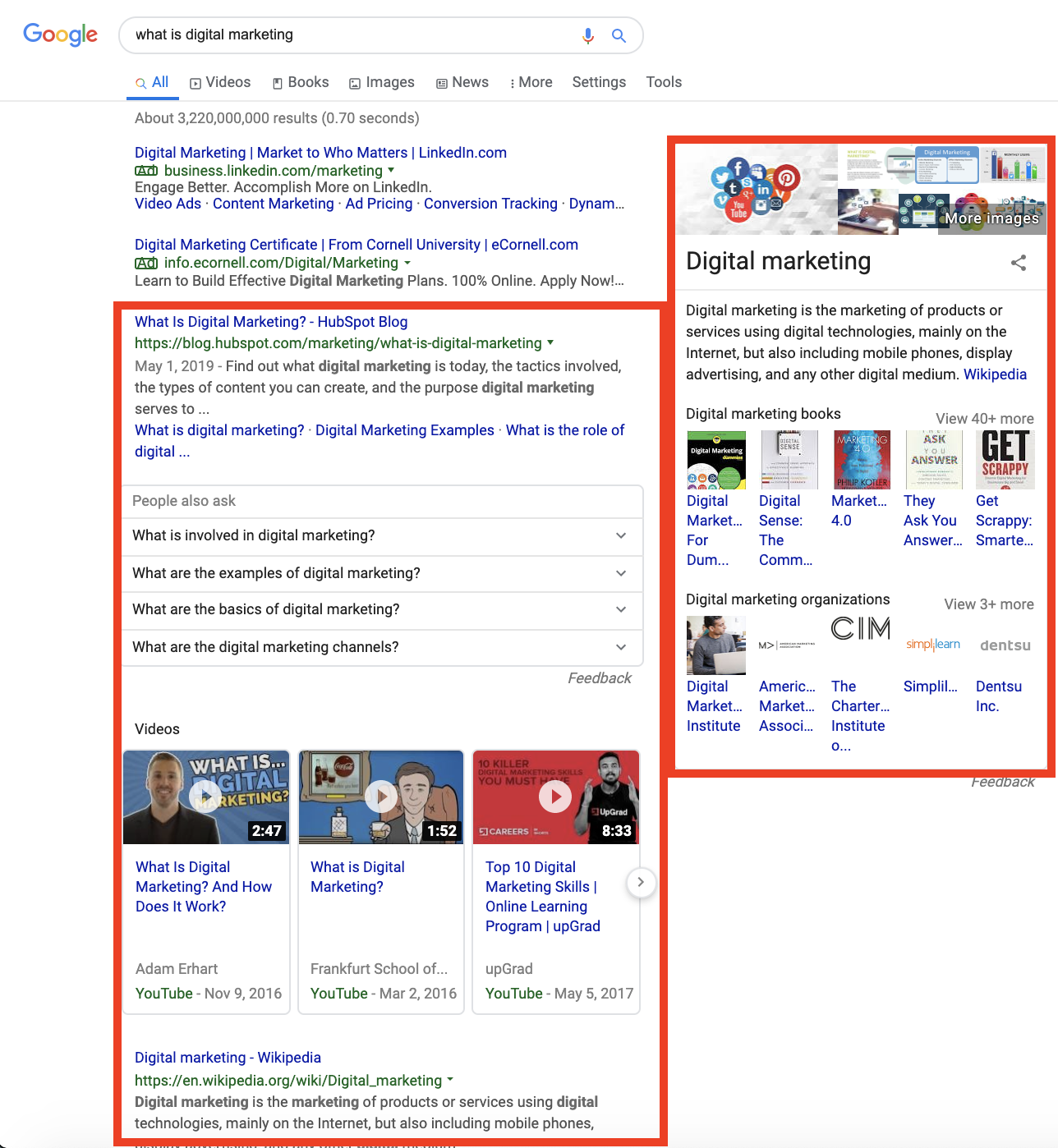Click the microphone voice search icon
Screen dimensions: 1058x1148
pos(587,35)
